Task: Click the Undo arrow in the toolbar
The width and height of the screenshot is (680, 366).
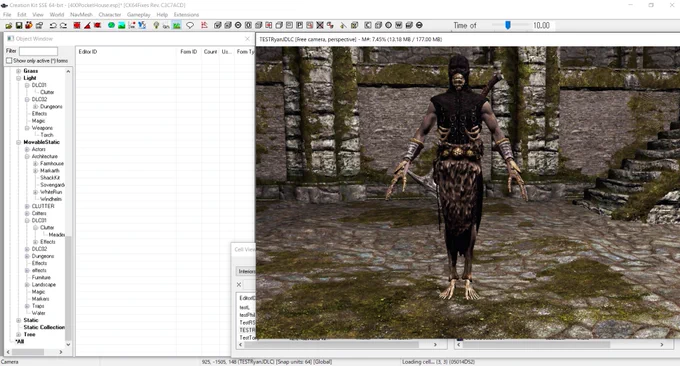Action: pyautogui.click(x=53, y=26)
